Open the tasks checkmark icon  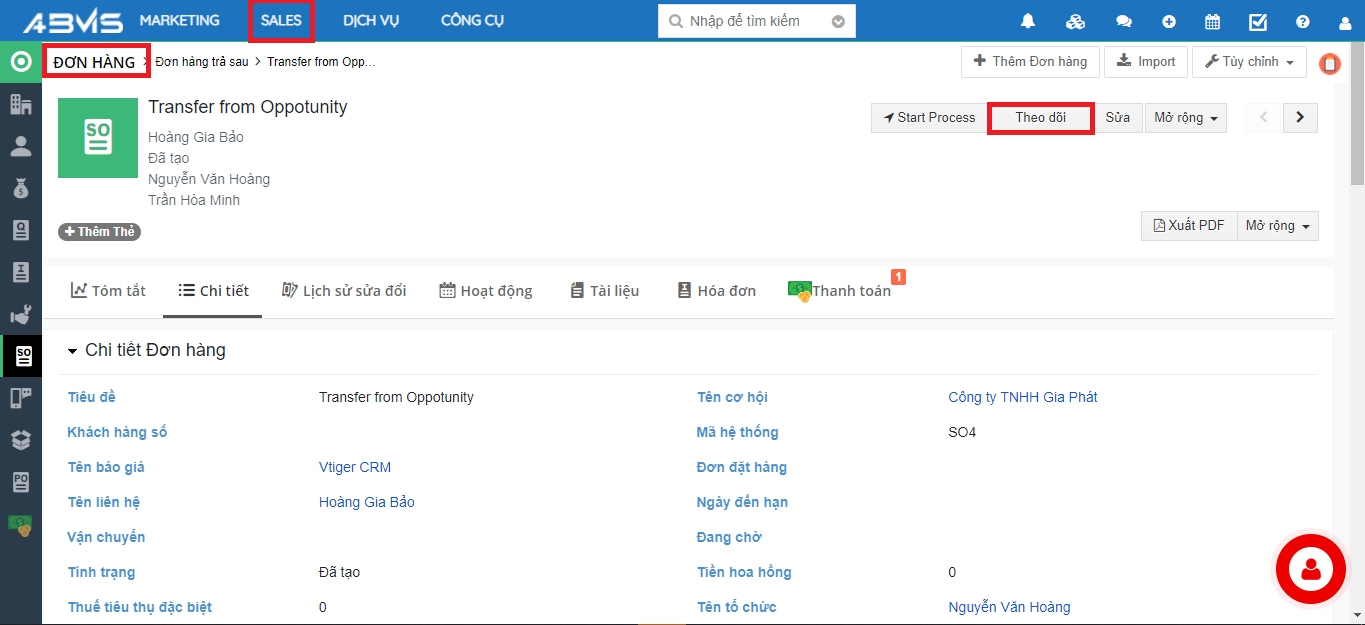pos(1258,22)
